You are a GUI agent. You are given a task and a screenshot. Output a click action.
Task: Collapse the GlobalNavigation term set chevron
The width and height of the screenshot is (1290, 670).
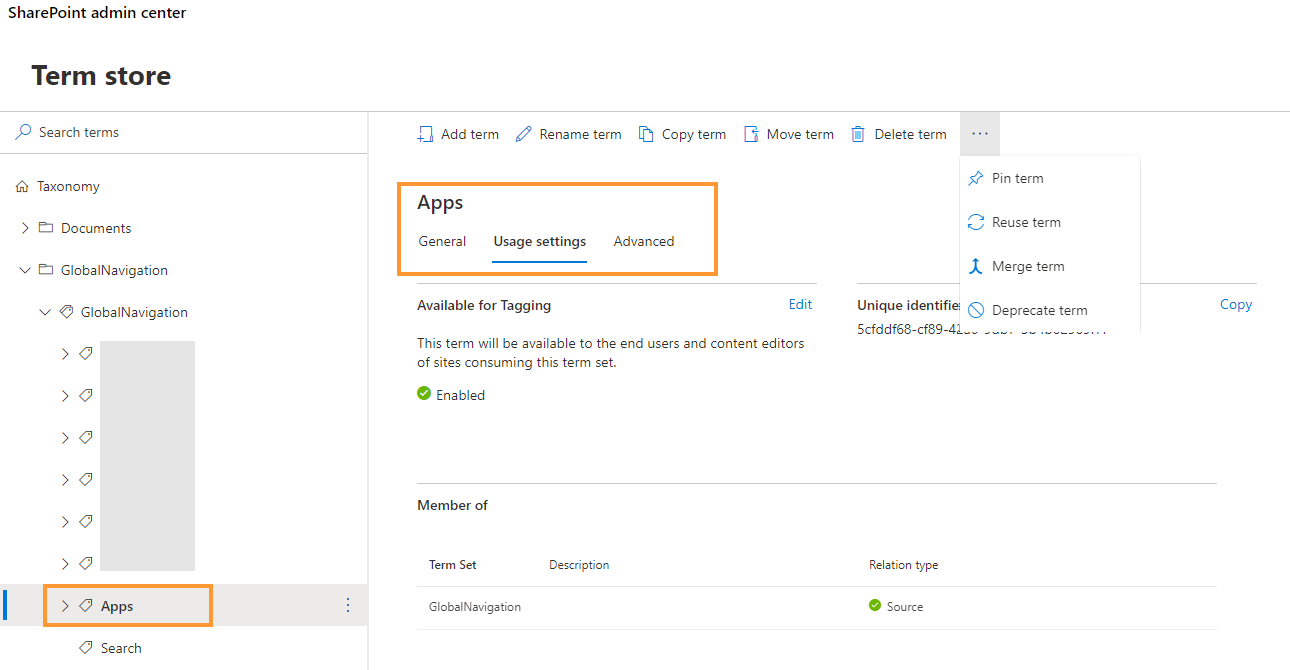coord(45,312)
